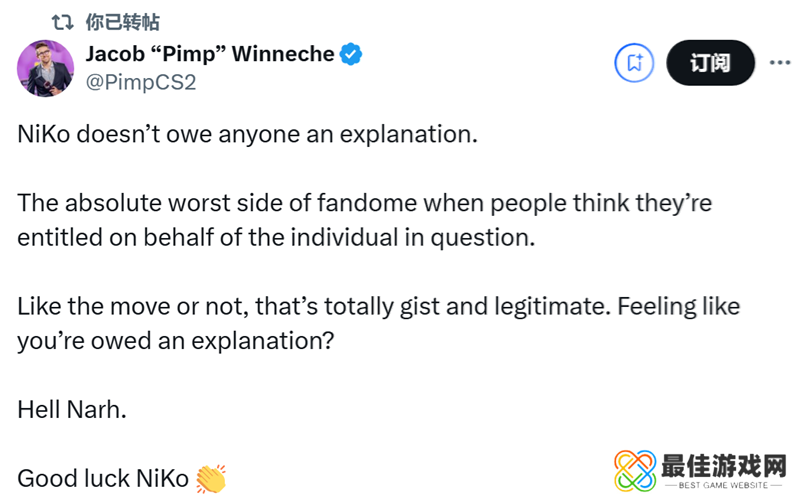
Task: Click the repost arrows icon above the post
Action: [64, 22]
